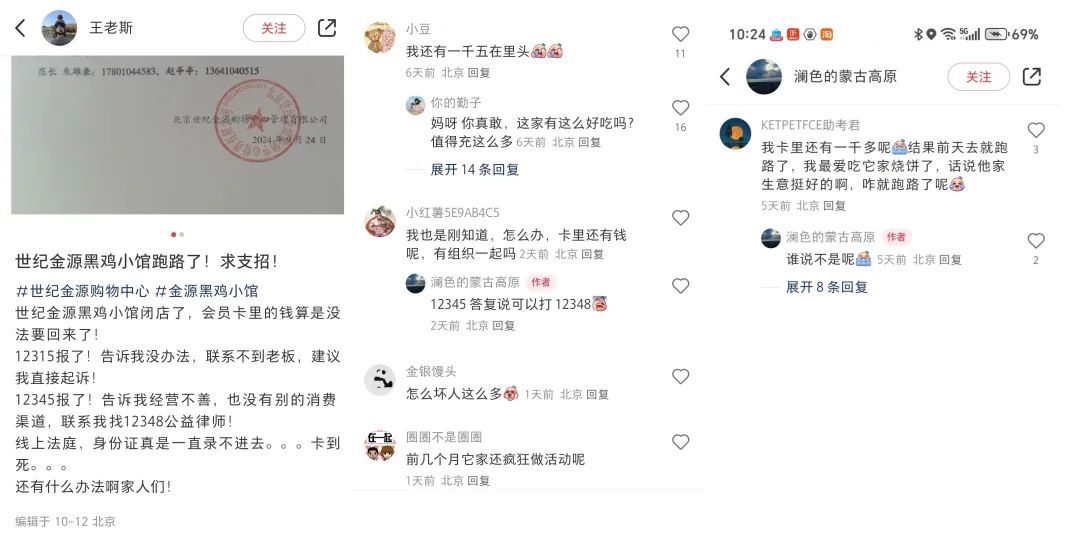1080x543 pixels.
Task: Follow 王老斯 with 关注 button
Action: pyautogui.click(x=274, y=28)
